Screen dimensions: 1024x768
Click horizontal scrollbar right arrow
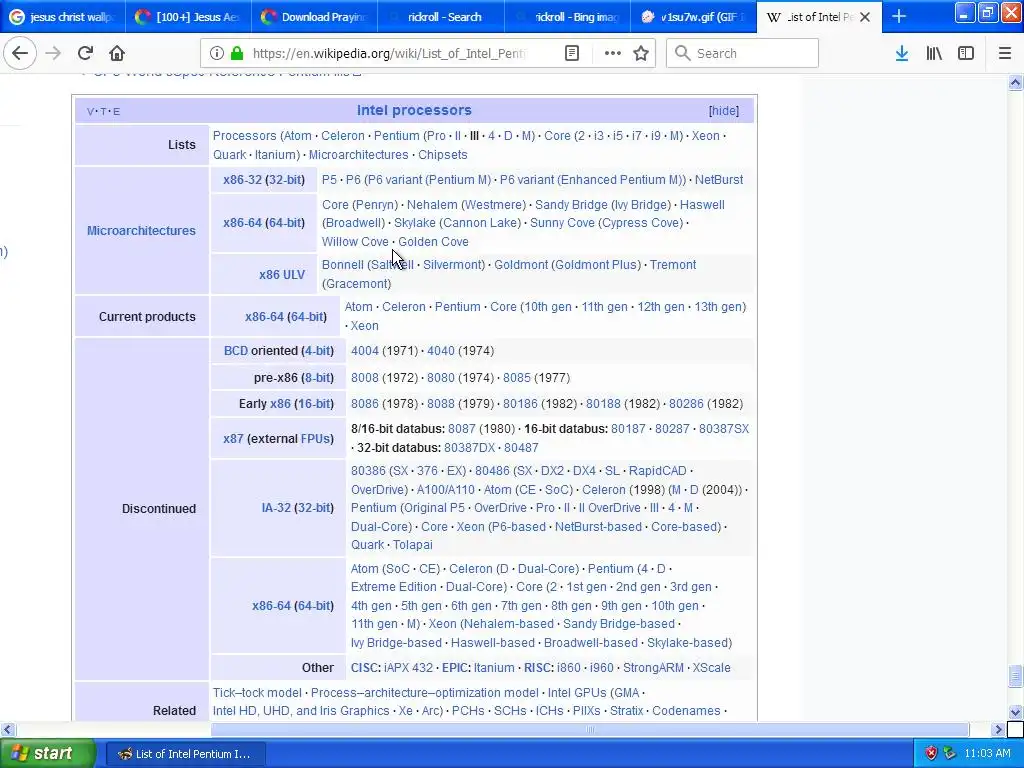[998, 729]
